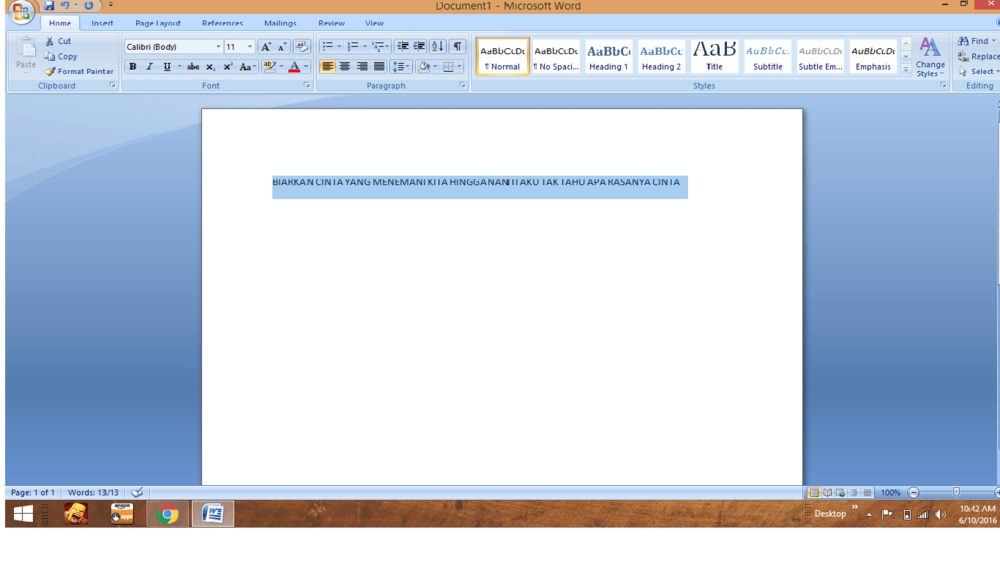Open the Change Case menu
Image resolution: width=1000 pixels, height=562 pixels.
point(247,66)
